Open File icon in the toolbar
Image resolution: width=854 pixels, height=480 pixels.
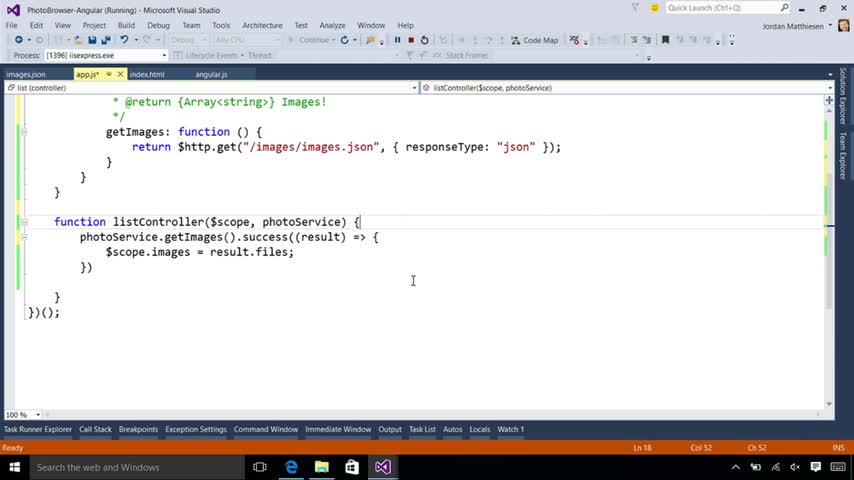coord(78,40)
